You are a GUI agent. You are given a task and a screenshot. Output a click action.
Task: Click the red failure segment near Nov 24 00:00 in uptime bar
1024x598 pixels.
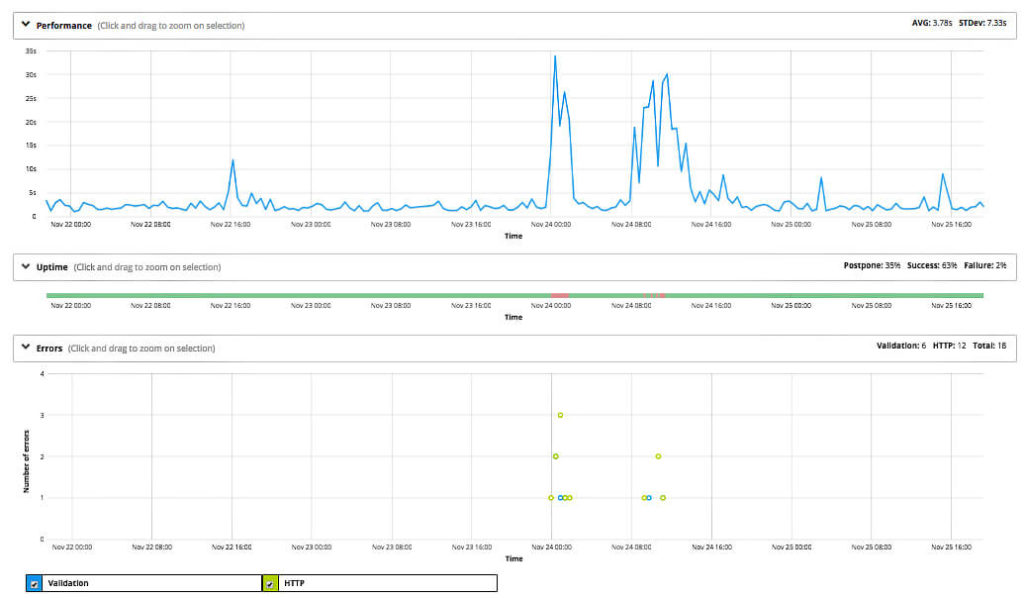[560, 296]
